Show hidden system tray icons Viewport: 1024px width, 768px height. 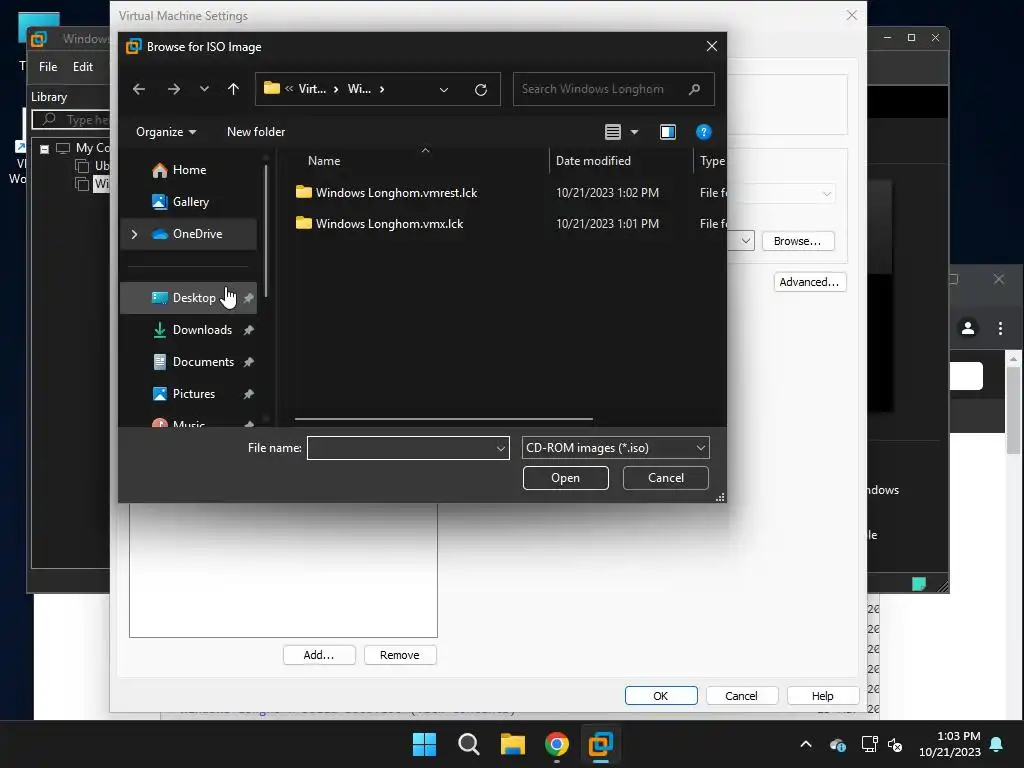pyautogui.click(x=806, y=744)
